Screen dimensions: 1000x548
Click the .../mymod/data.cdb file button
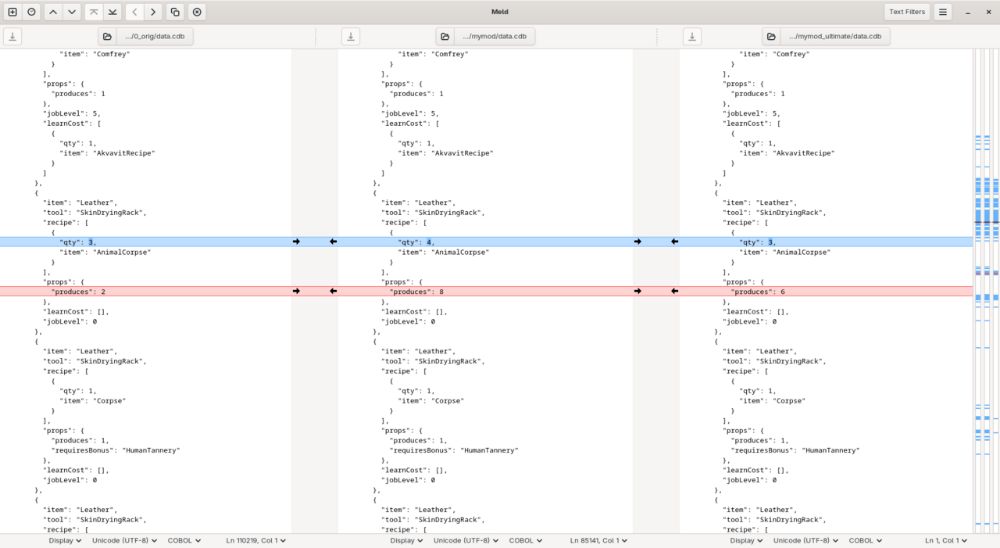(485, 36)
